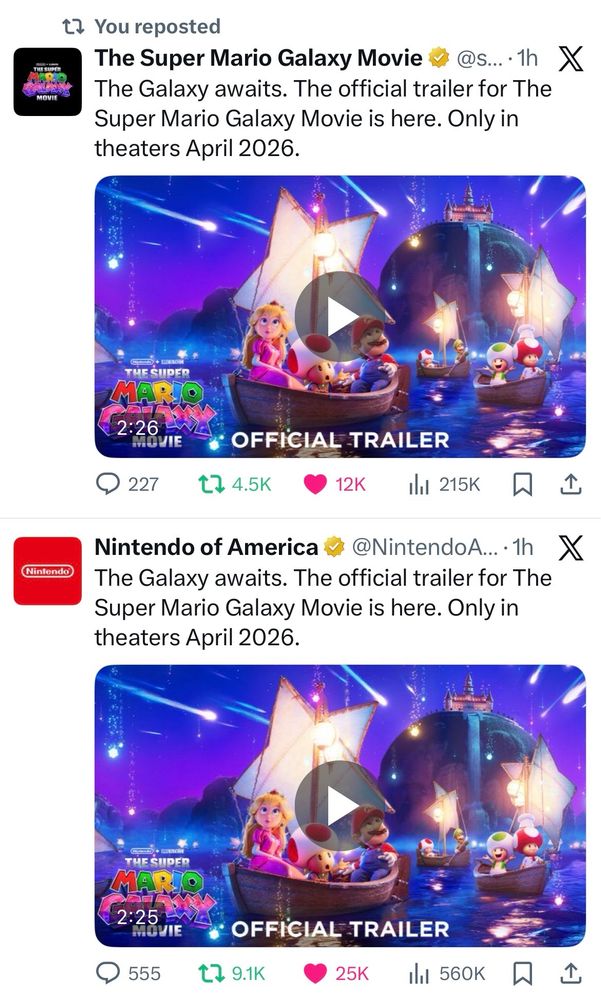Undo repost on Super Mario Galaxy Movie post
This screenshot has height=1000, width=601.
click(234, 485)
